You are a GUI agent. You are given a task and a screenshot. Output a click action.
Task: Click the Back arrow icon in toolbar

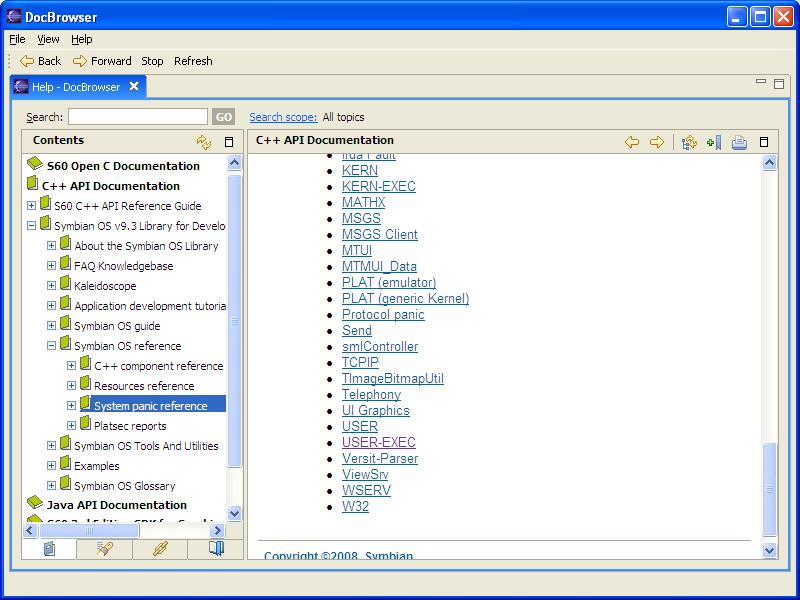(27, 61)
